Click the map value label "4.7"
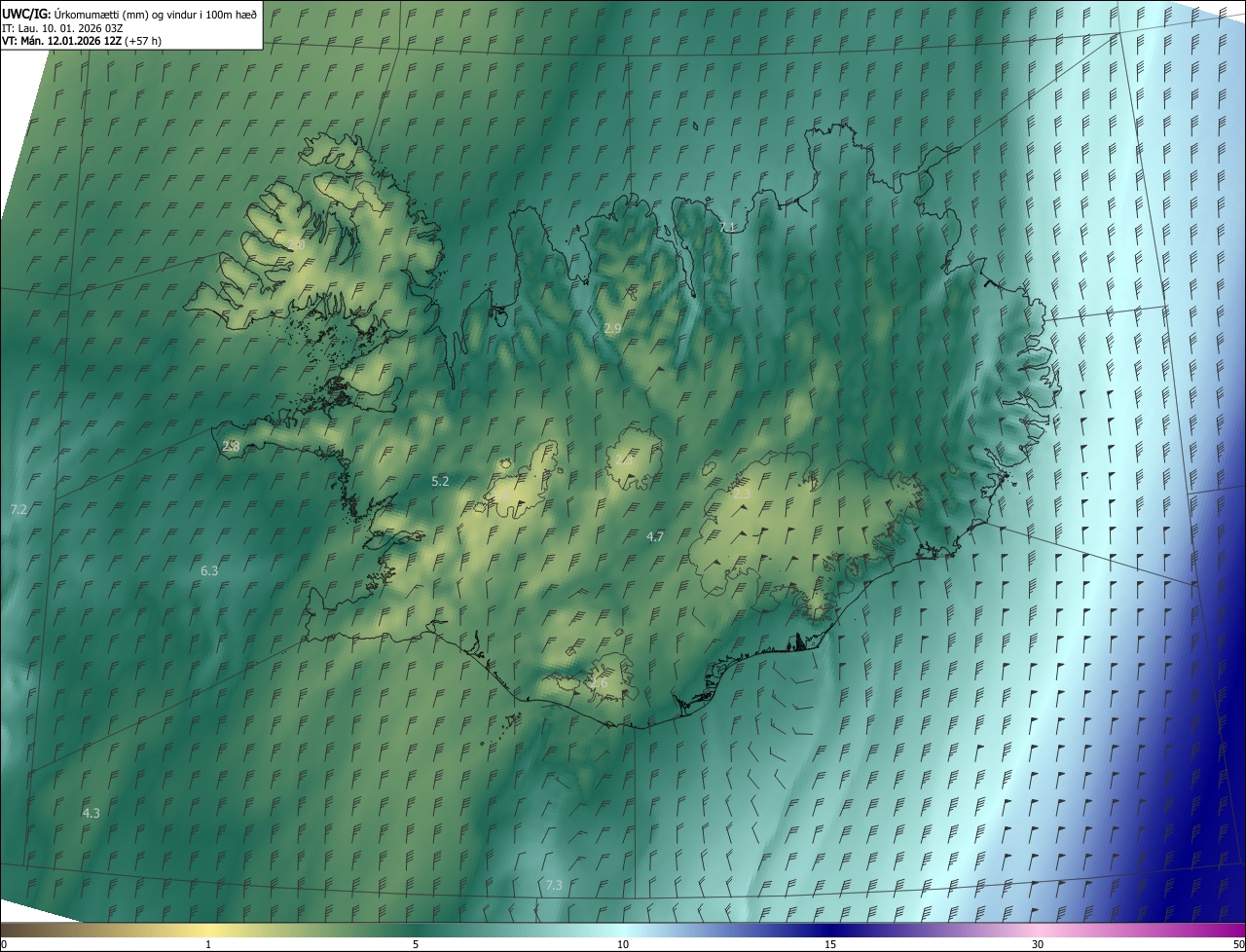This screenshot has width=1246, height=952. (x=655, y=536)
